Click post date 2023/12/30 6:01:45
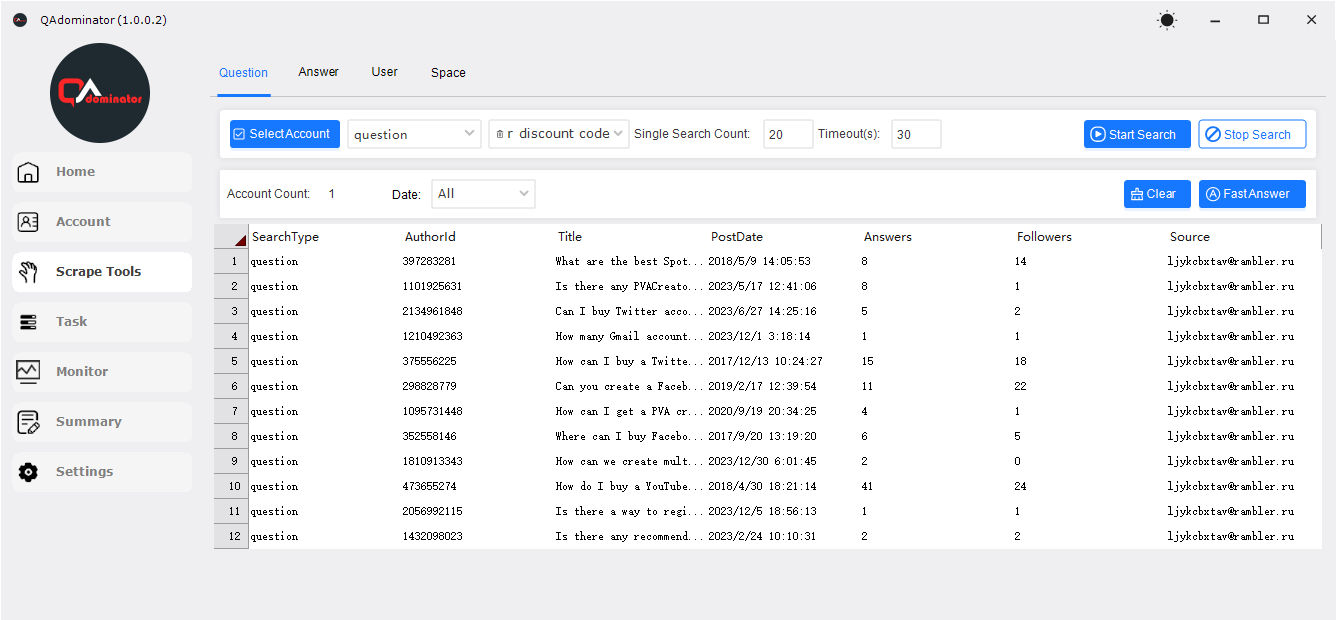 coord(762,462)
